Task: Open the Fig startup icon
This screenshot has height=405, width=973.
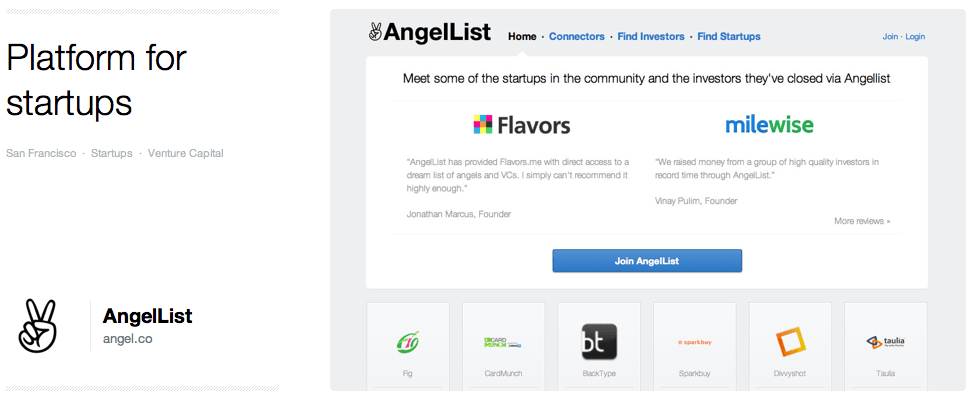Action: [407, 343]
